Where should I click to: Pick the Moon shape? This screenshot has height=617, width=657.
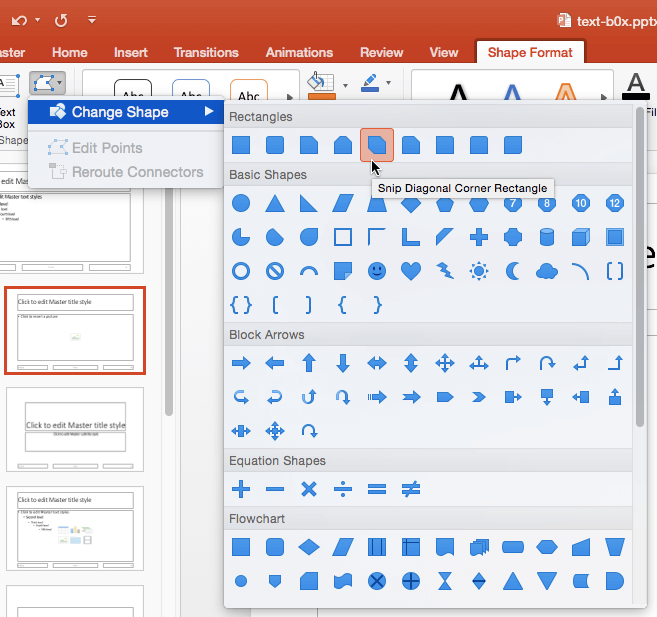pos(513,271)
